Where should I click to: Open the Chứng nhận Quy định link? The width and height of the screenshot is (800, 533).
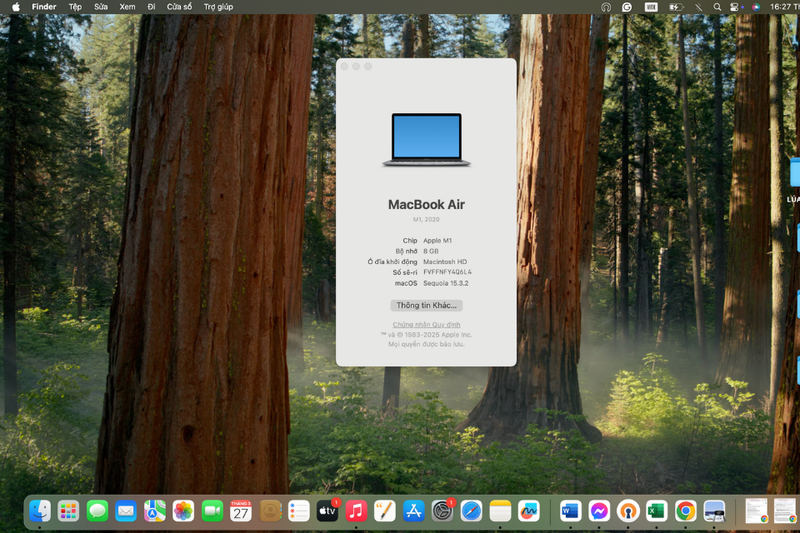click(427, 324)
